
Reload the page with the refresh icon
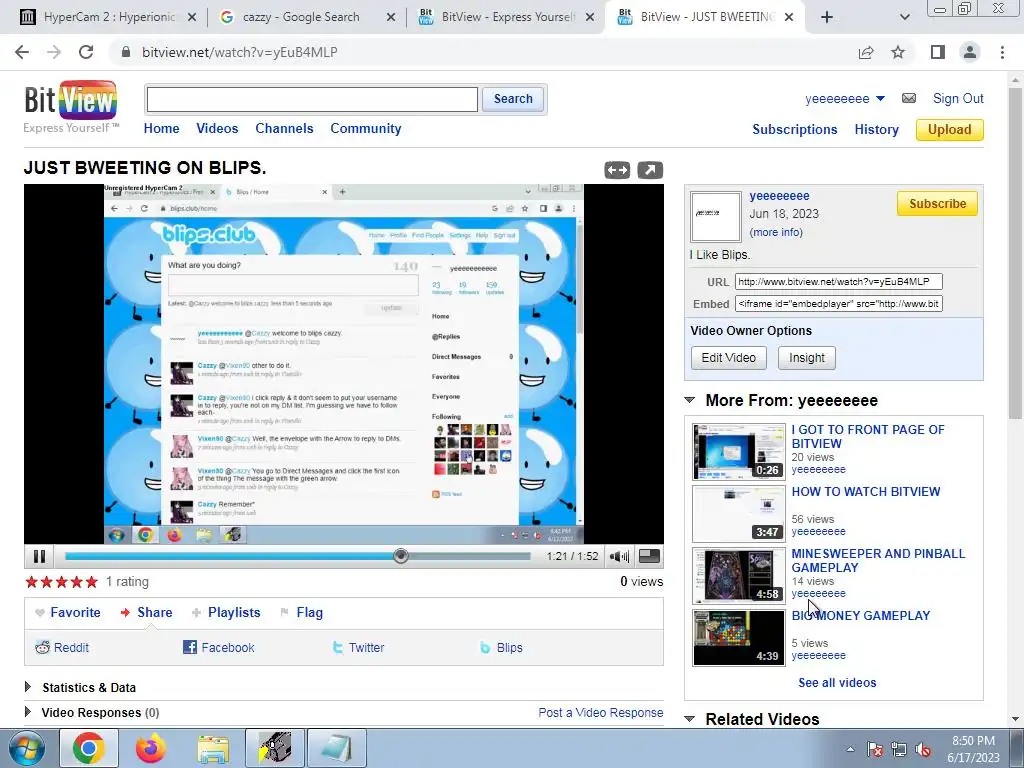(86, 52)
